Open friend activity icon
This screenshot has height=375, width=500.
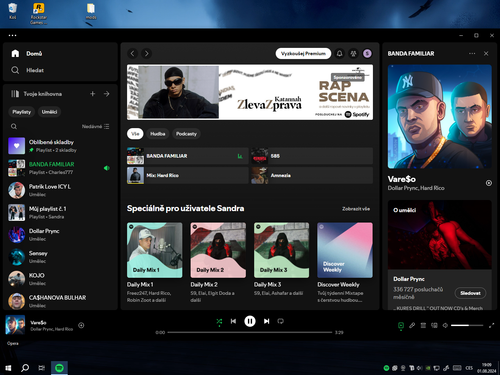point(353,54)
